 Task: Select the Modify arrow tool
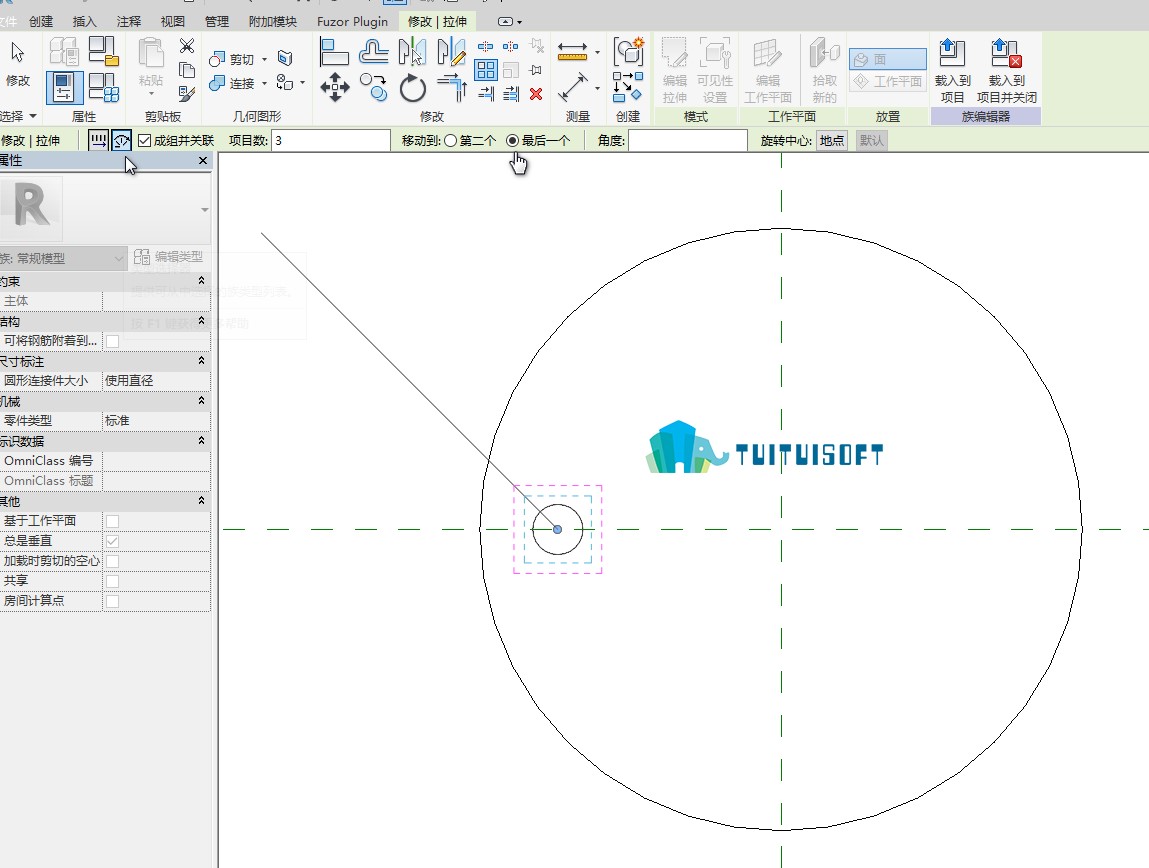coord(18,63)
